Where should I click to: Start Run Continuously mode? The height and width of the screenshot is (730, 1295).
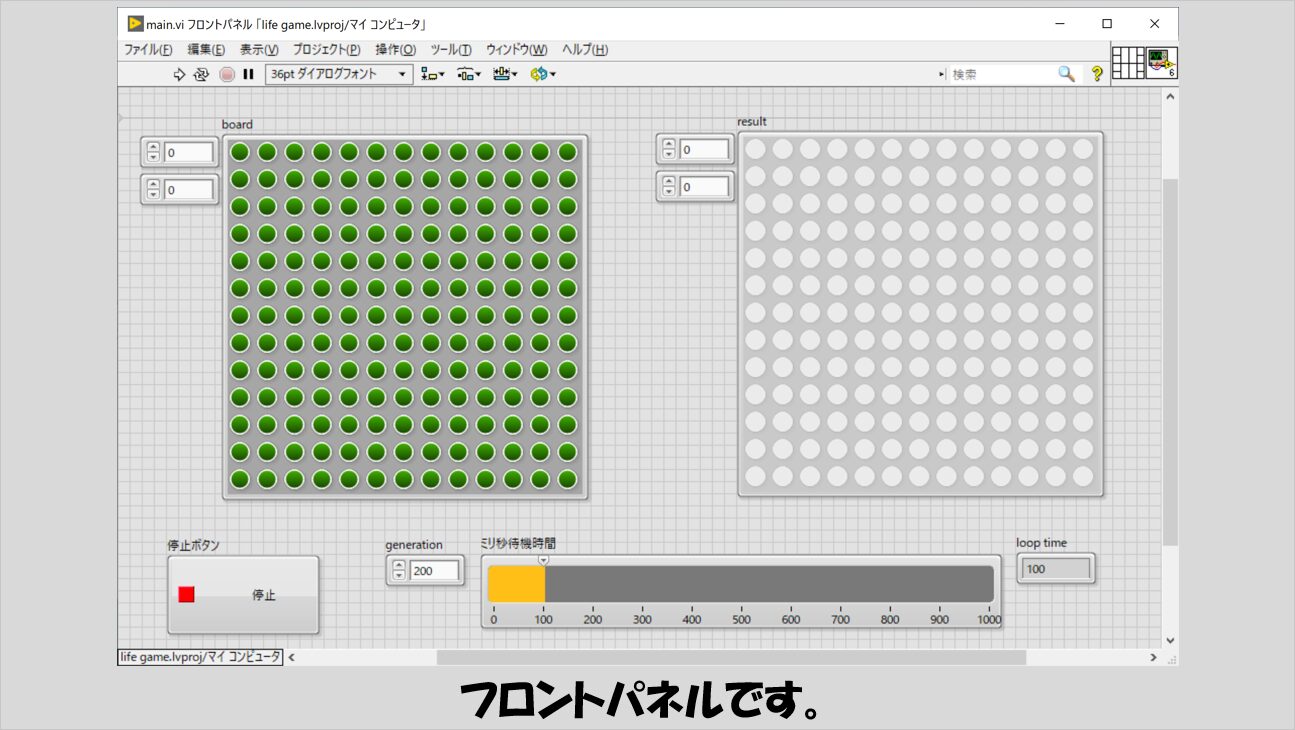click(201, 74)
